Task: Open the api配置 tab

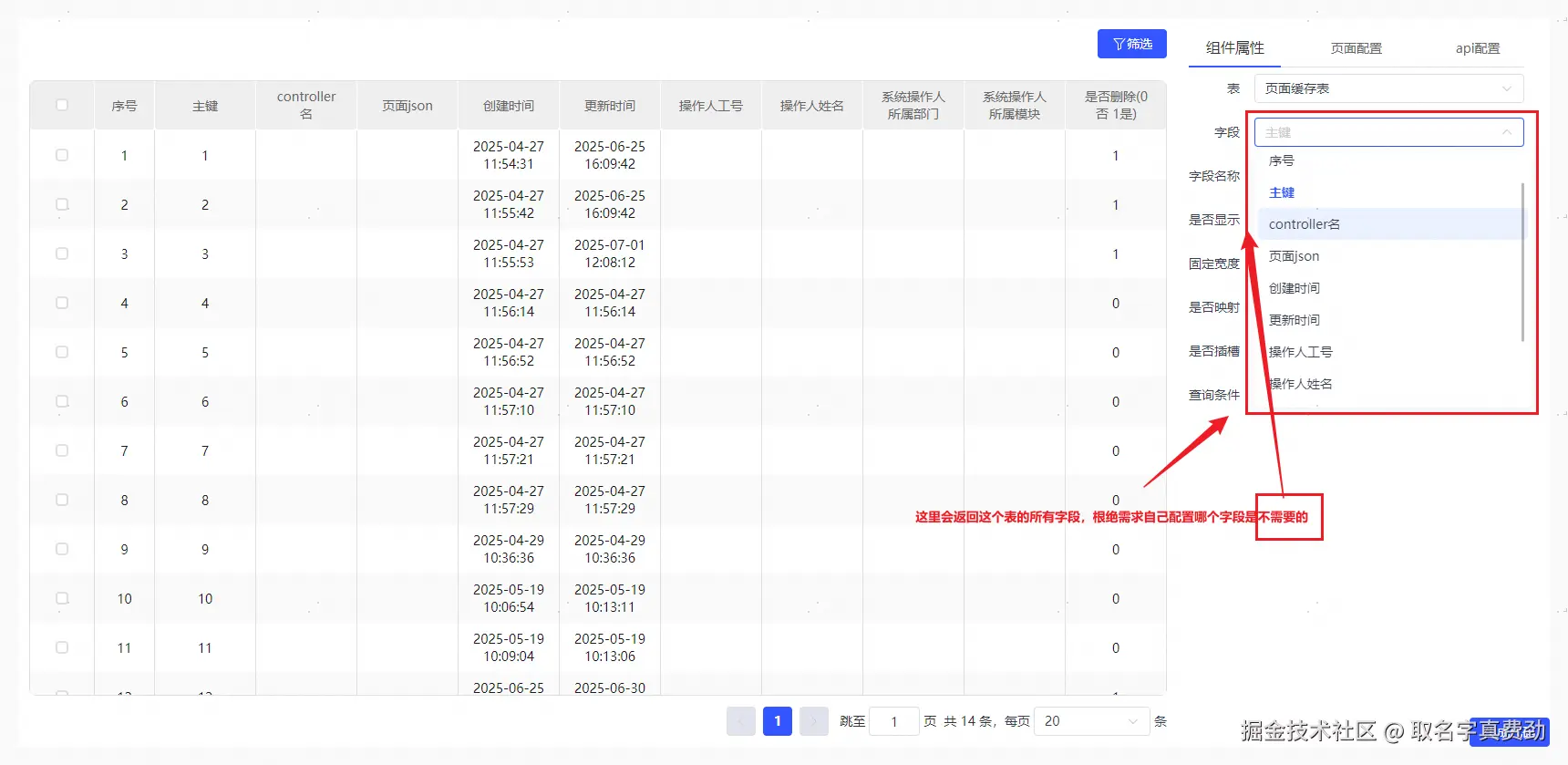Action: pyautogui.click(x=1477, y=48)
